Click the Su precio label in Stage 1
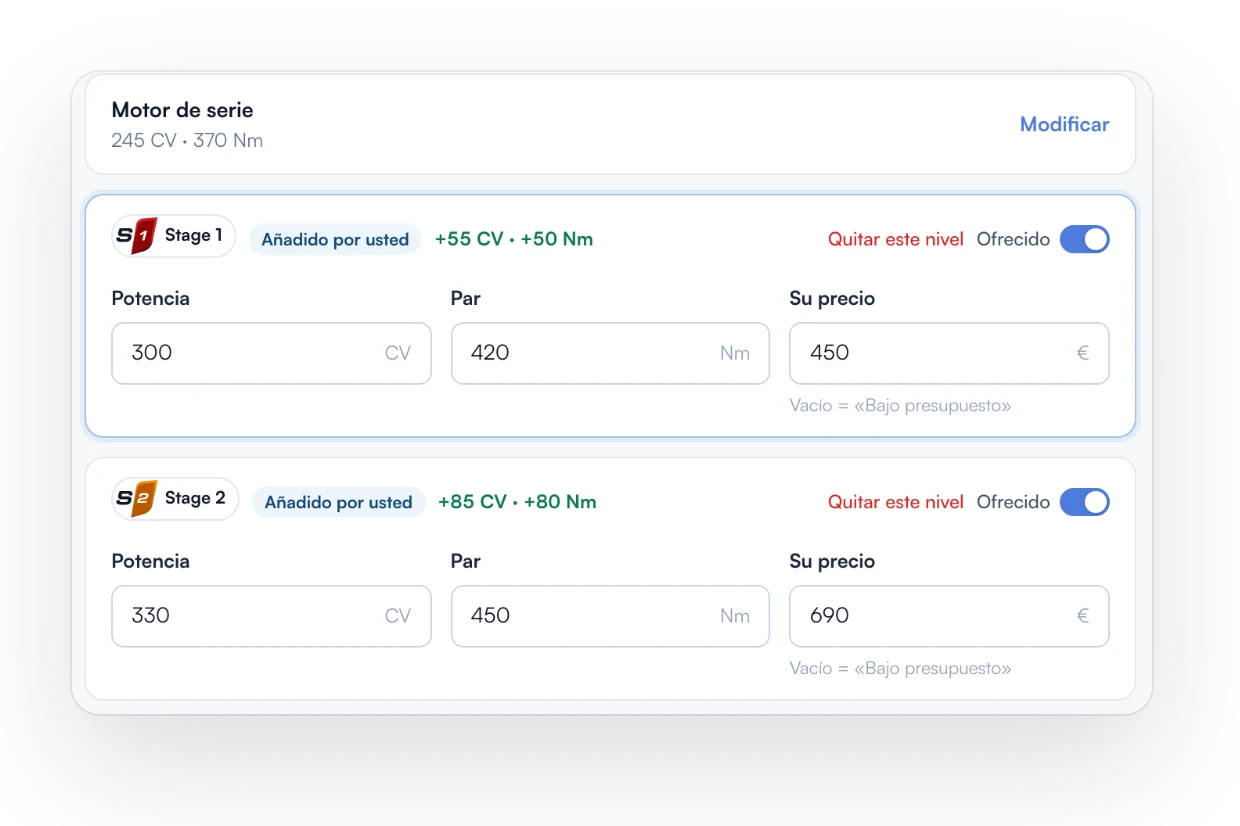 coord(832,299)
